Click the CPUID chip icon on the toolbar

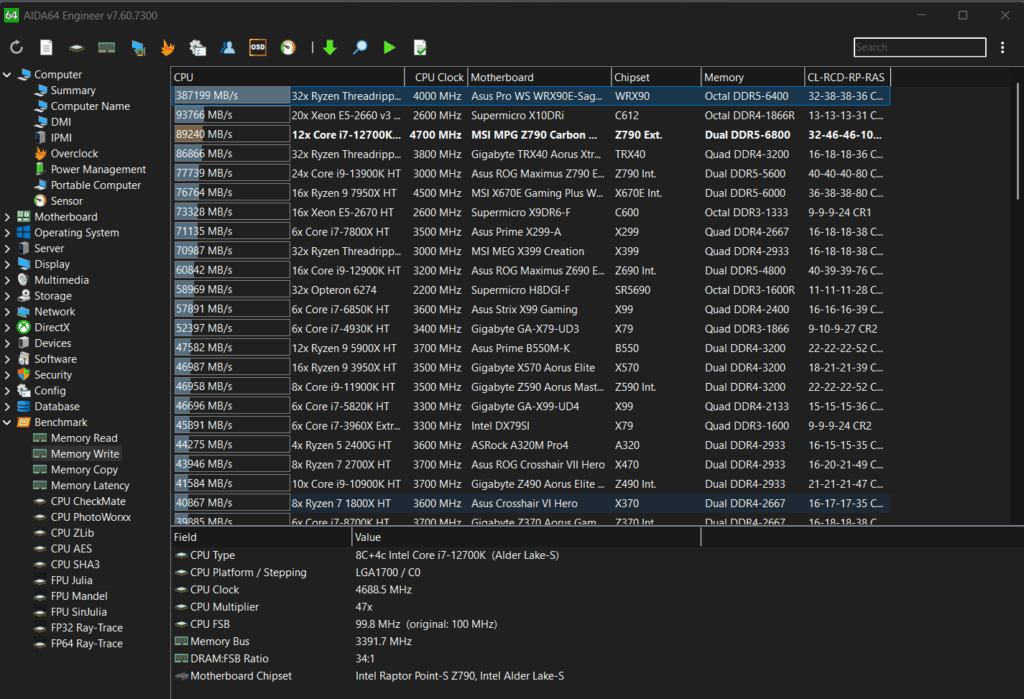tap(76, 46)
